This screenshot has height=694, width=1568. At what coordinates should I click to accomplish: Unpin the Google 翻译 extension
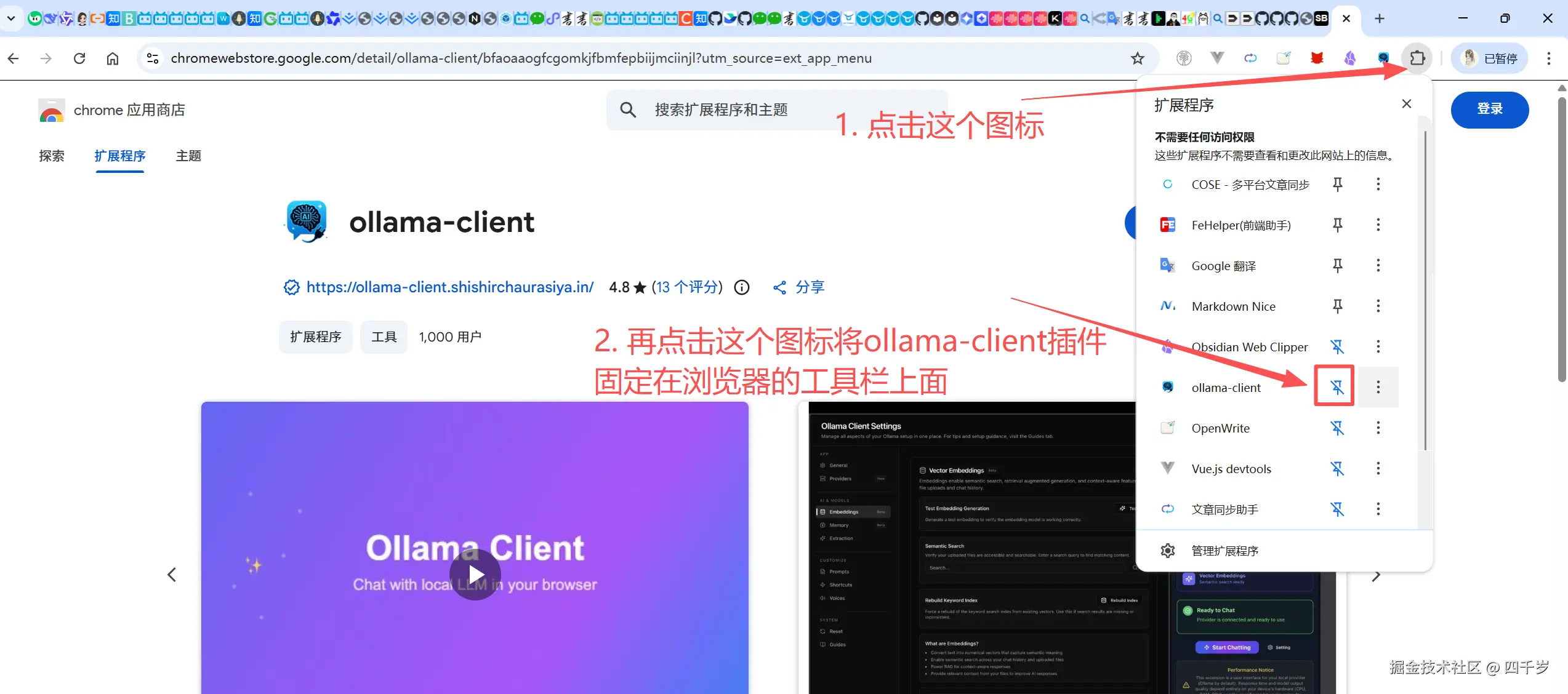coord(1338,265)
